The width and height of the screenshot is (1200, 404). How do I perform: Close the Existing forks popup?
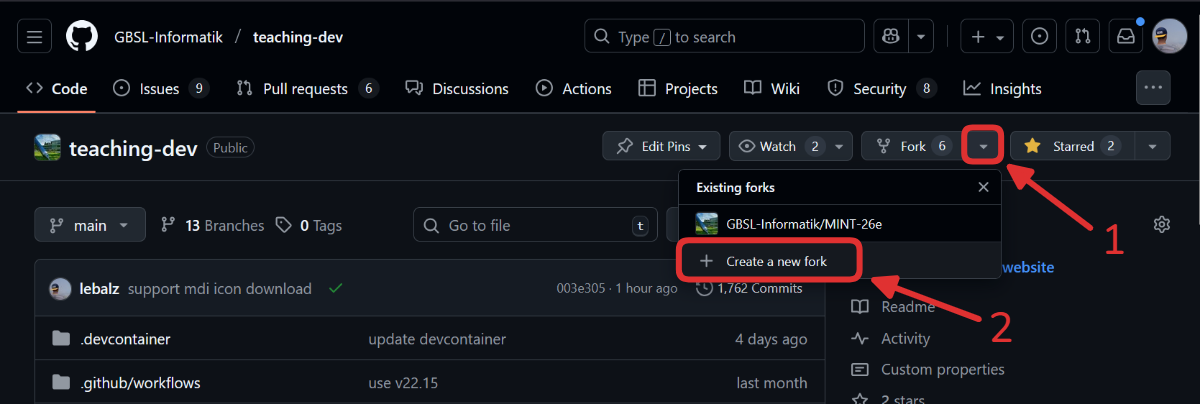click(983, 187)
